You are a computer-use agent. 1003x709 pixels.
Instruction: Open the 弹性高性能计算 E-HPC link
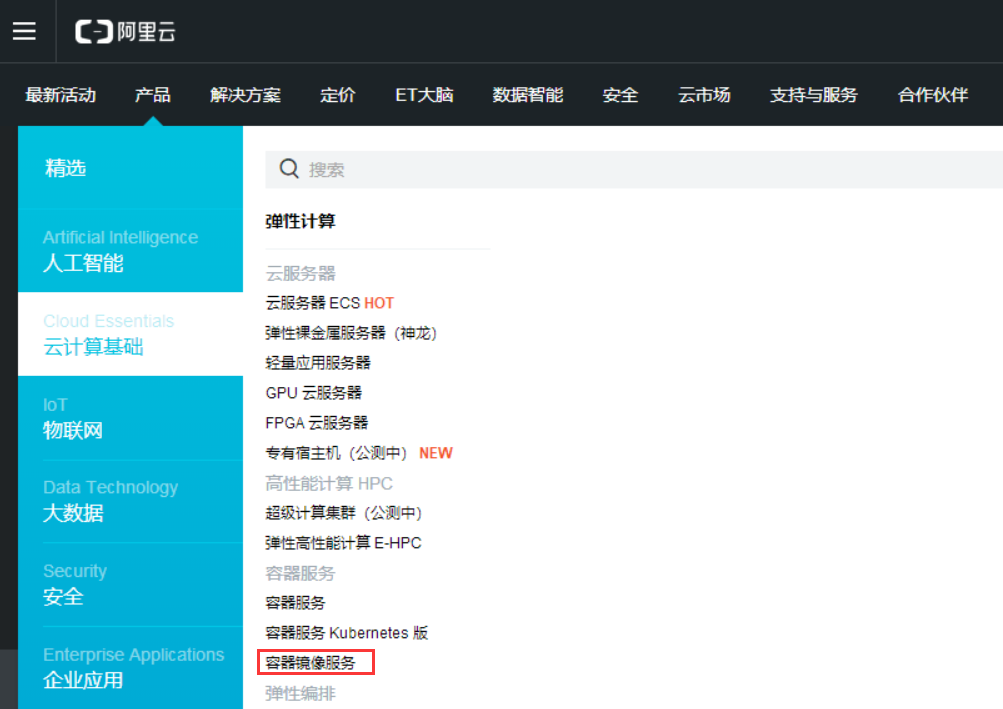pos(344,543)
